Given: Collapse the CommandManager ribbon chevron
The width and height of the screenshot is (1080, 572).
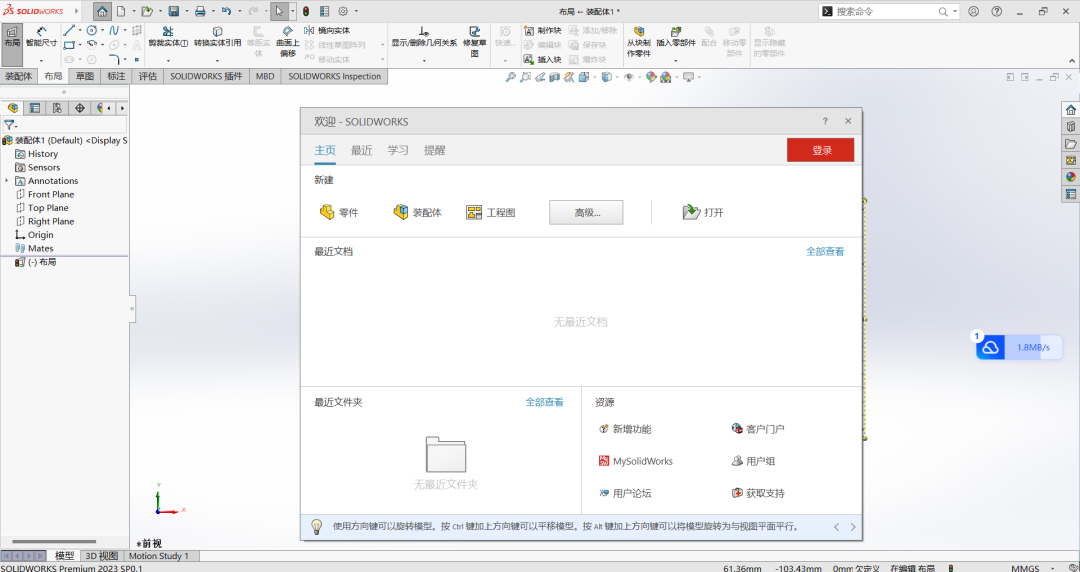Looking at the screenshot, I should [1072, 61].
